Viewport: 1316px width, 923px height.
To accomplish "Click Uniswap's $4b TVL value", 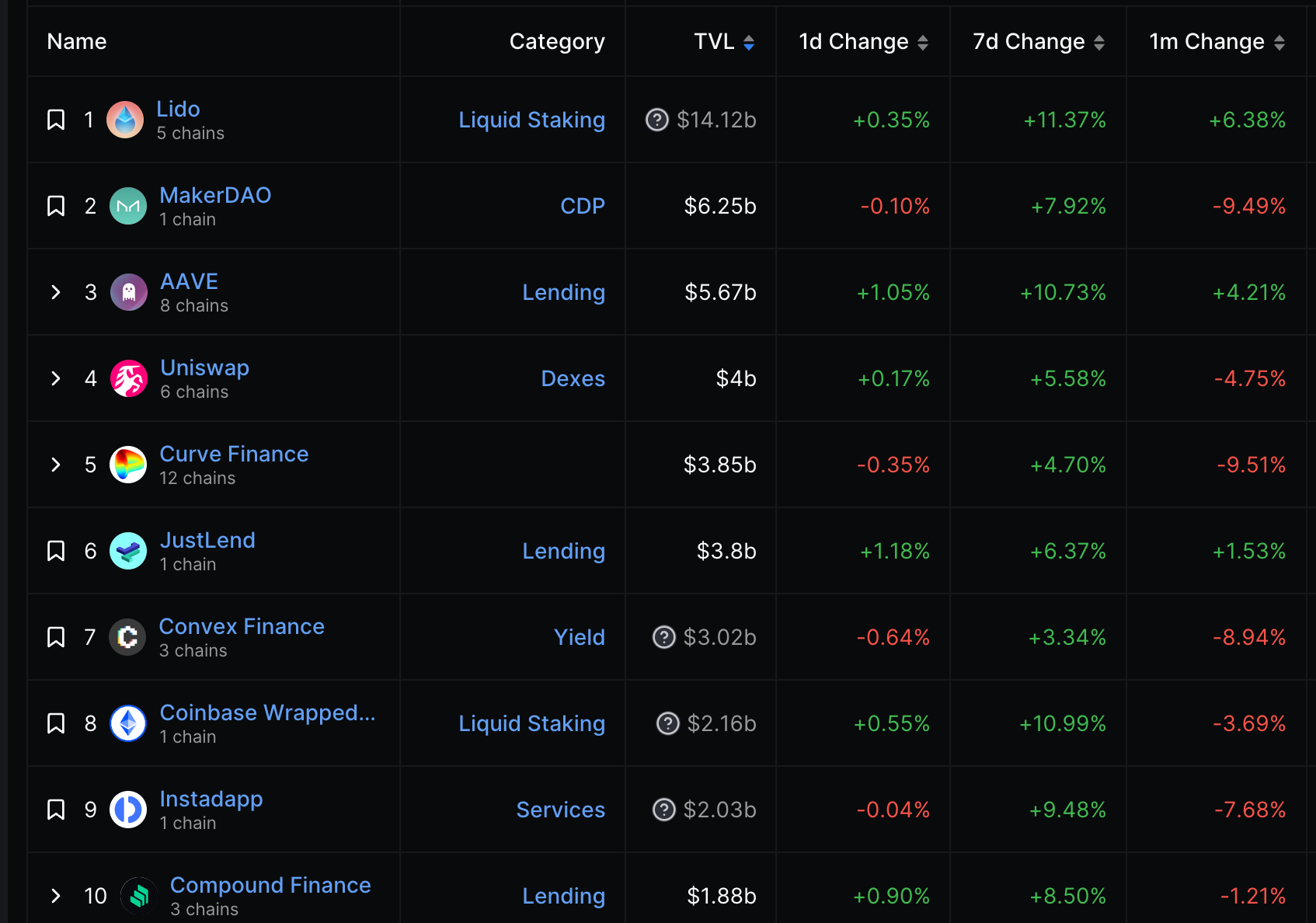I will pos(736,378).
